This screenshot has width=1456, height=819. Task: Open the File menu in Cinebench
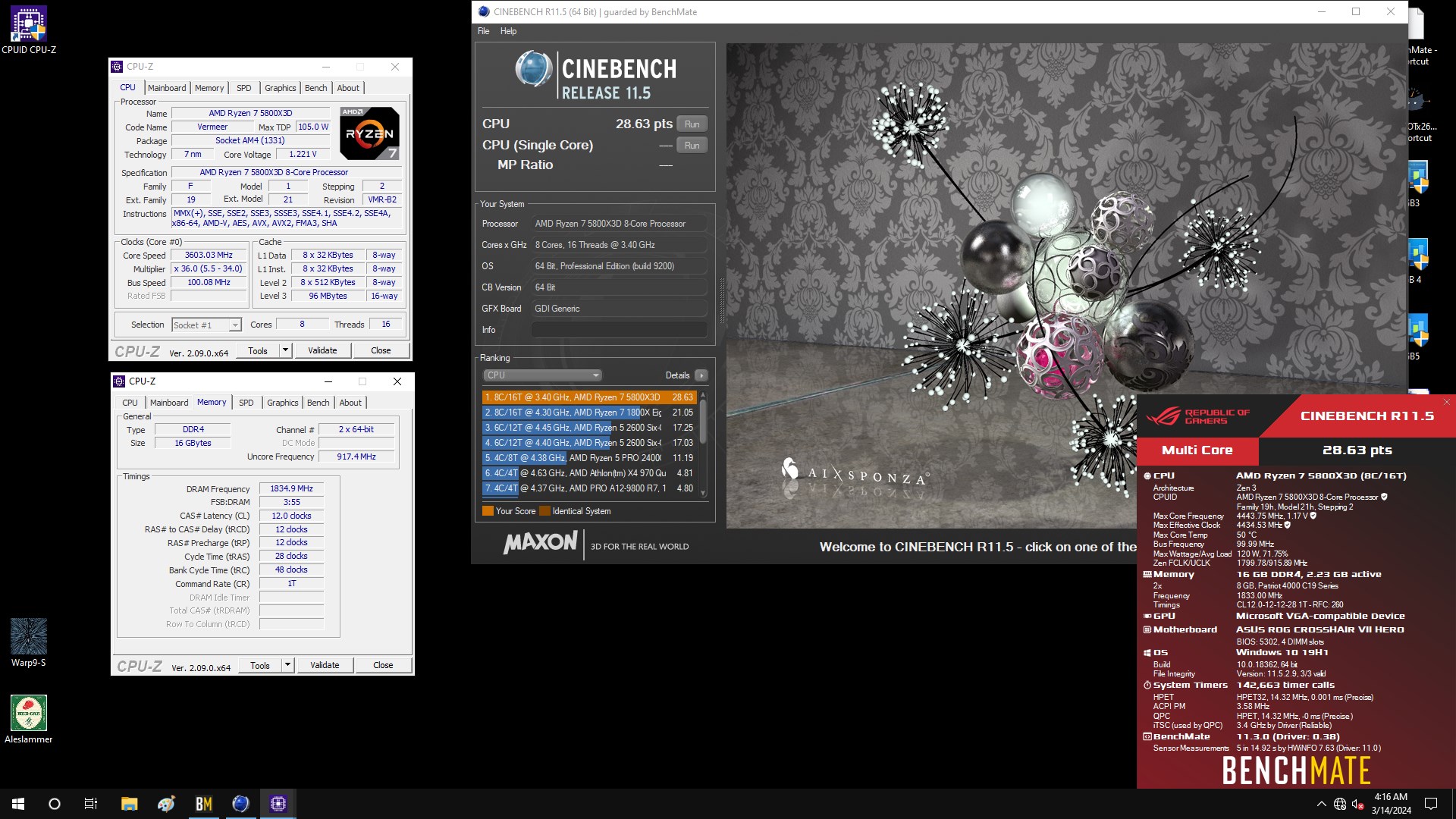point(483,31)
